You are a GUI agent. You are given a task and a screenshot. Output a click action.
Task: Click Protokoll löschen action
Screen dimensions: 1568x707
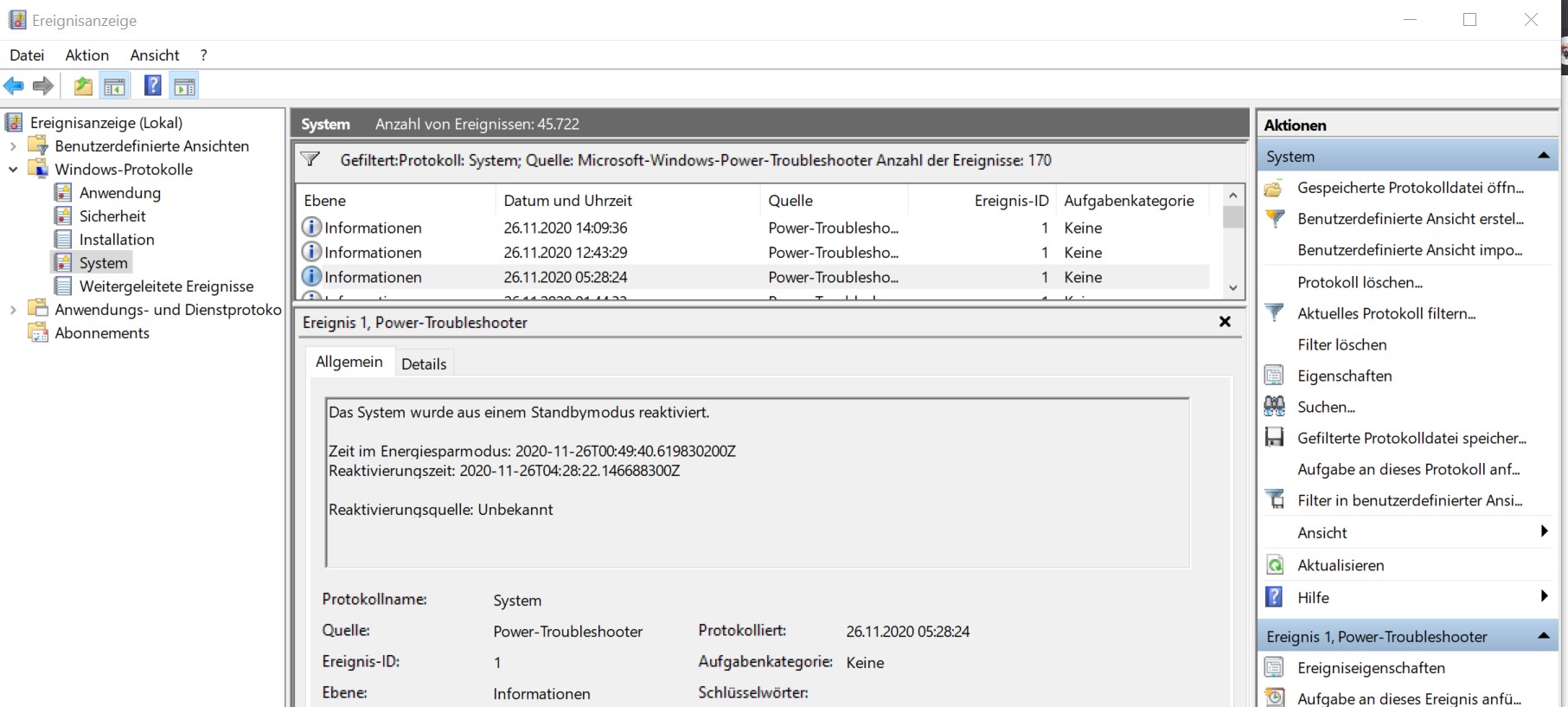click(1360, 282)
